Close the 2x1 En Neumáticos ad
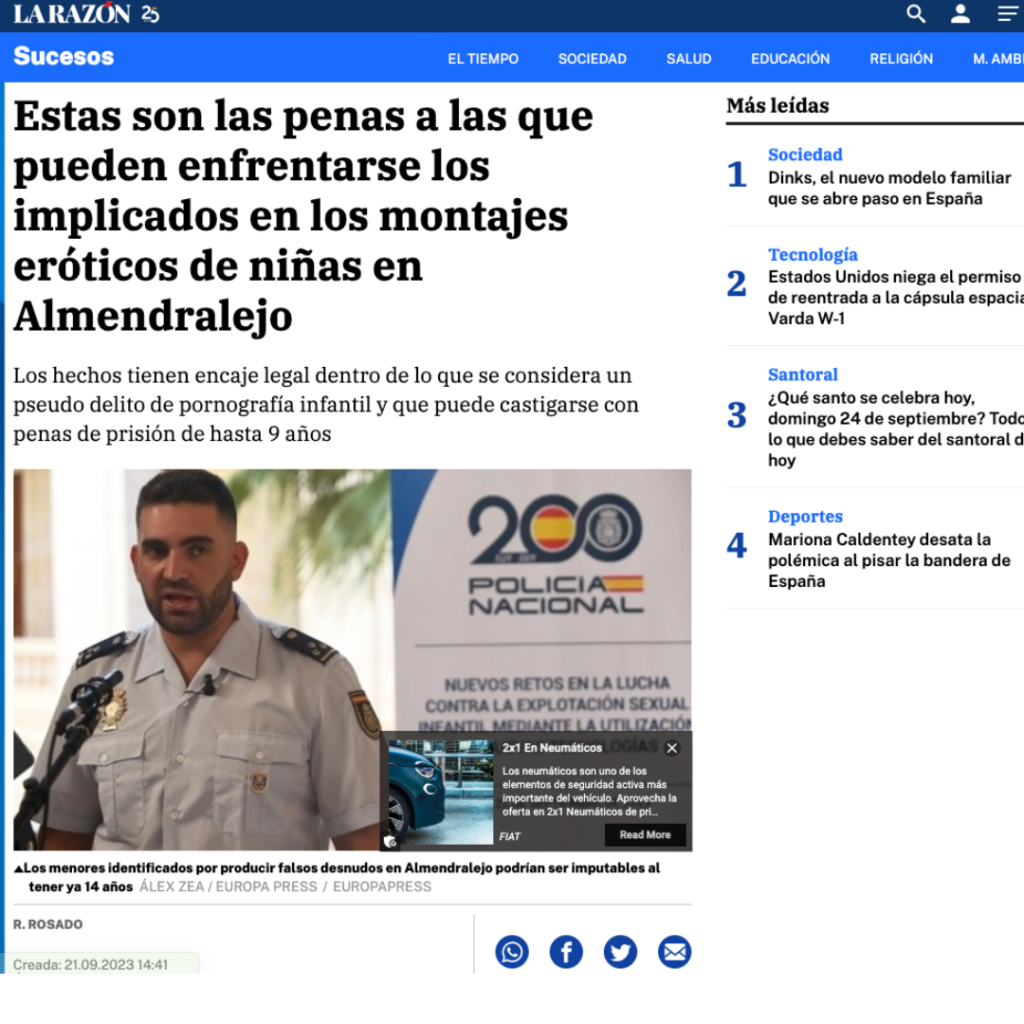The image size is (1024, 1024). 672,748
